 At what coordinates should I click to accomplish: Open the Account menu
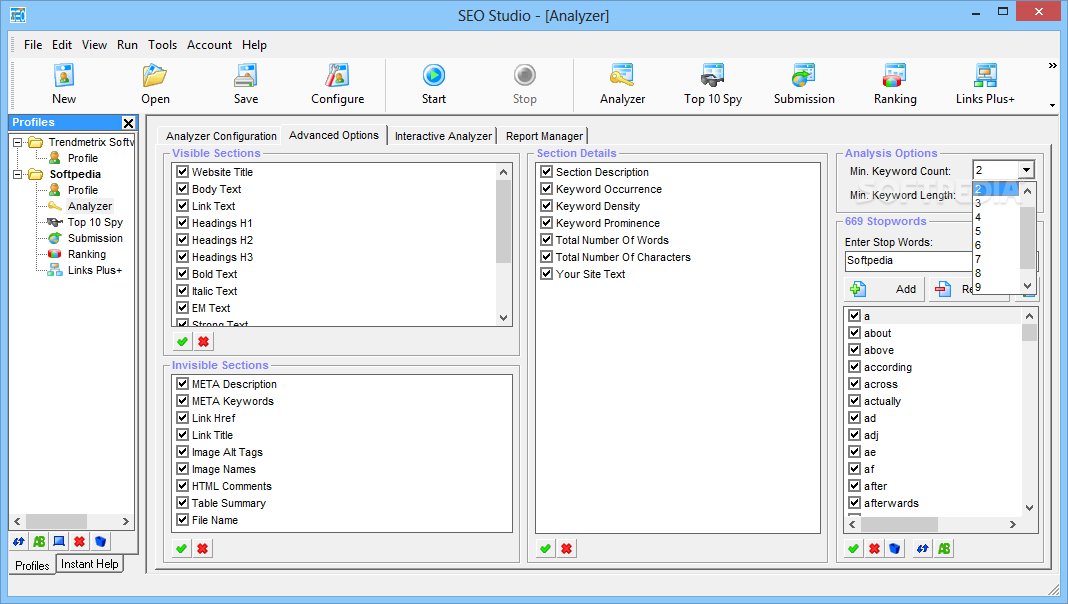(210, 45)
